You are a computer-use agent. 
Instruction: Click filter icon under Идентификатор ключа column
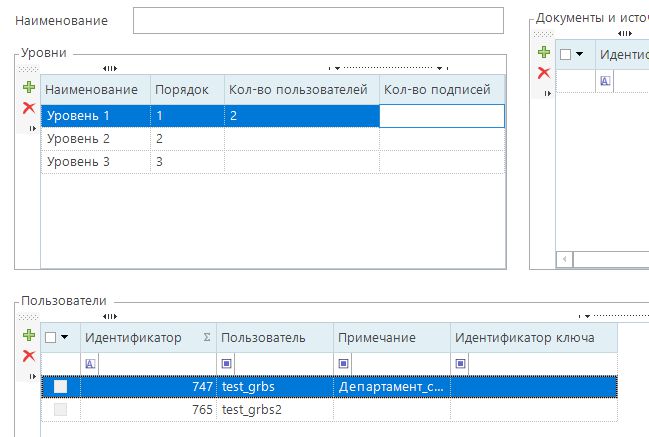[x=460, y=363]
